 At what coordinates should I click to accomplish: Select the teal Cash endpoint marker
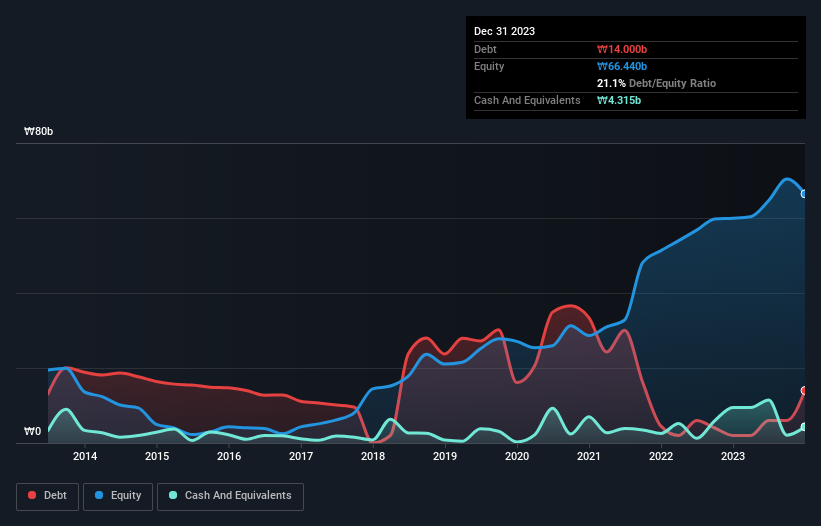[804, 427]
